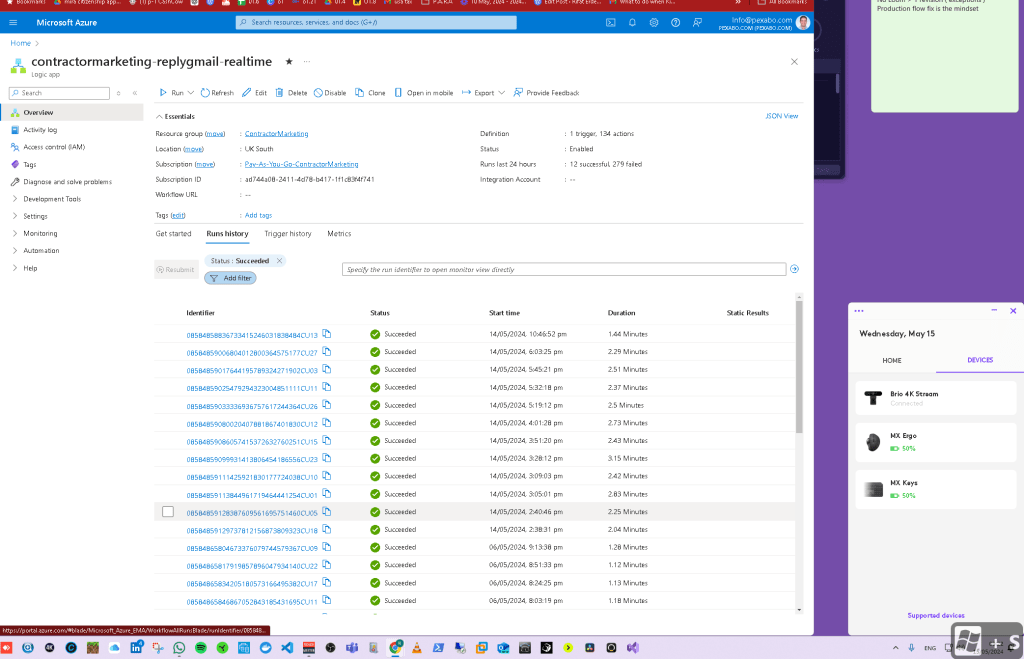Select Brio 4K Stream device card
This screenshot has width=1024, height=659.
click(936, 398)
